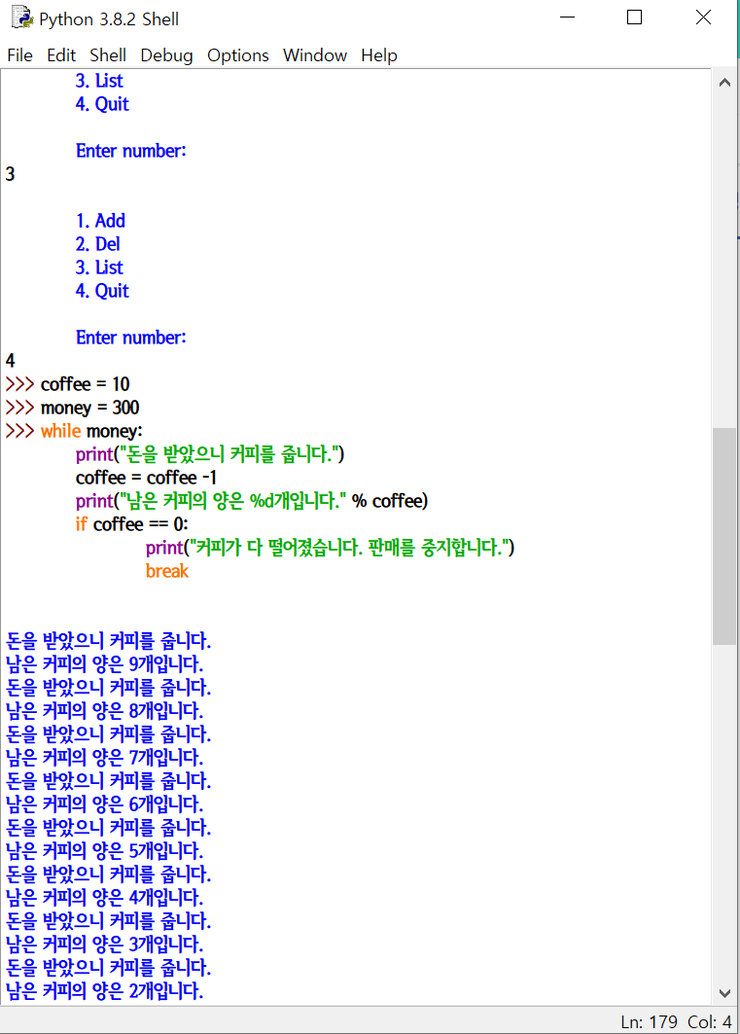Click the 'break' keyword
The width and height of the screenshot is (740, 1034).
click(167, 571)
